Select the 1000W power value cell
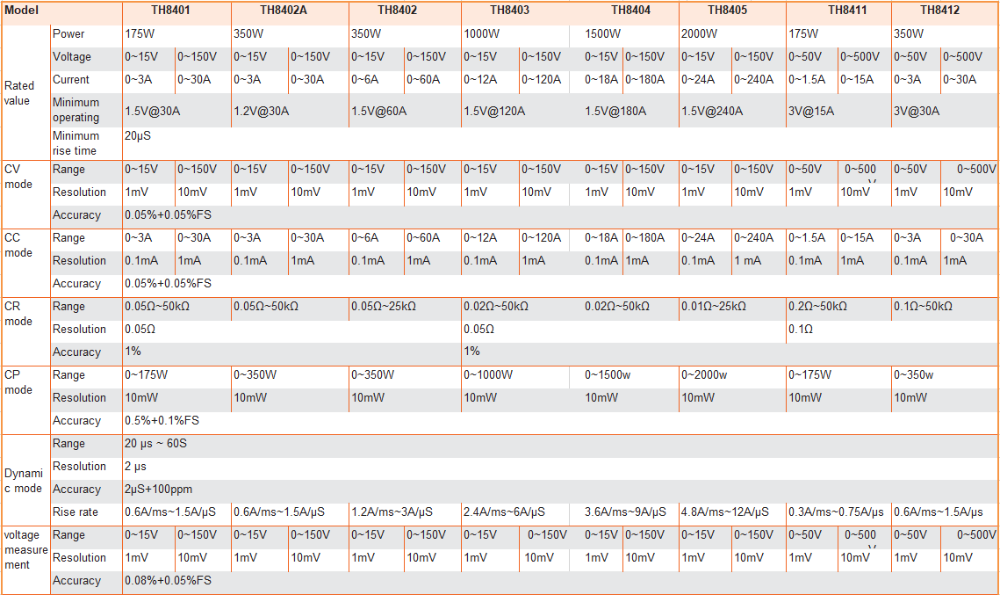This screenshot has height=595, width=1000. (484, 34)
